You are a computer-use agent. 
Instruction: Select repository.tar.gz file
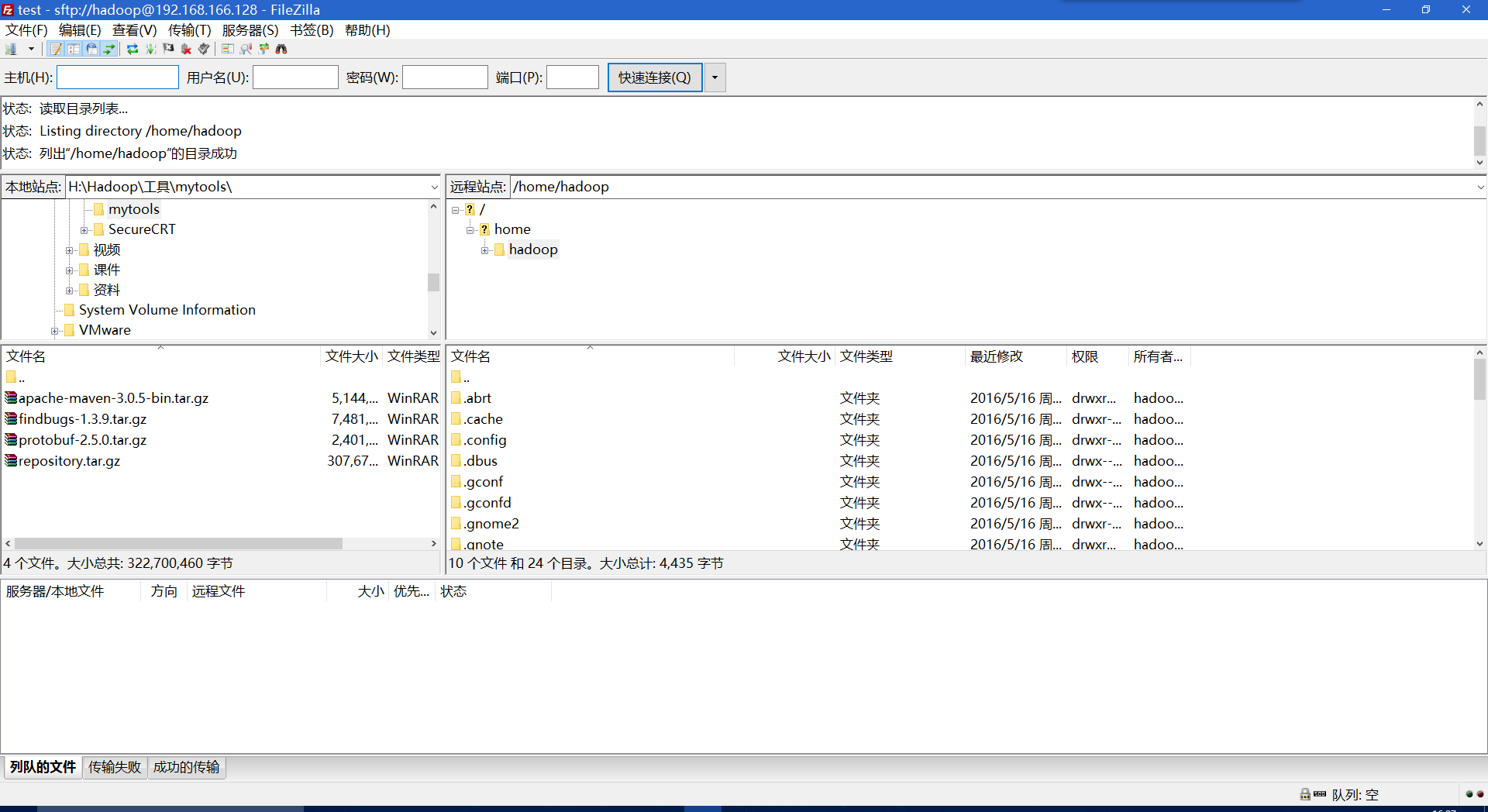tap(69, 461)
